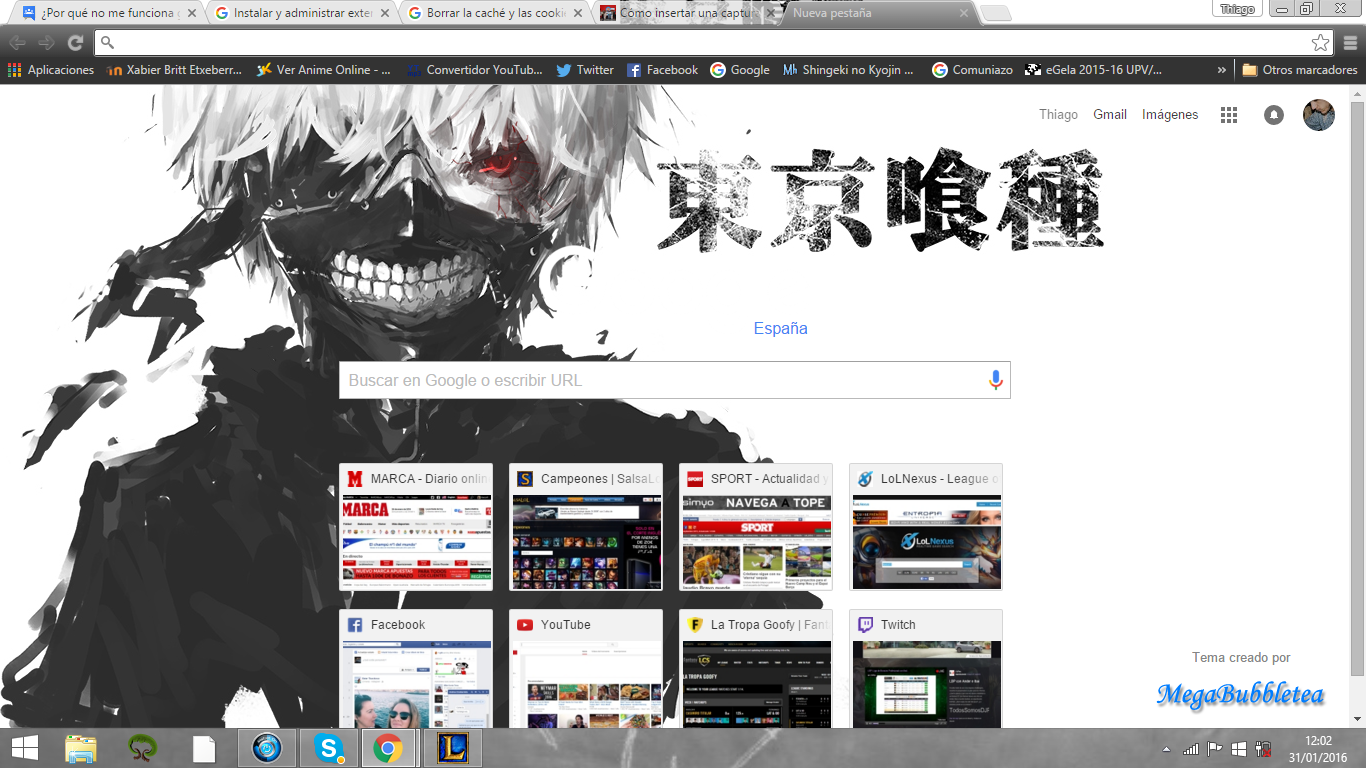Click the MegaBubbletea theme creator link

pyautogui.click(x=1240, y=694)
